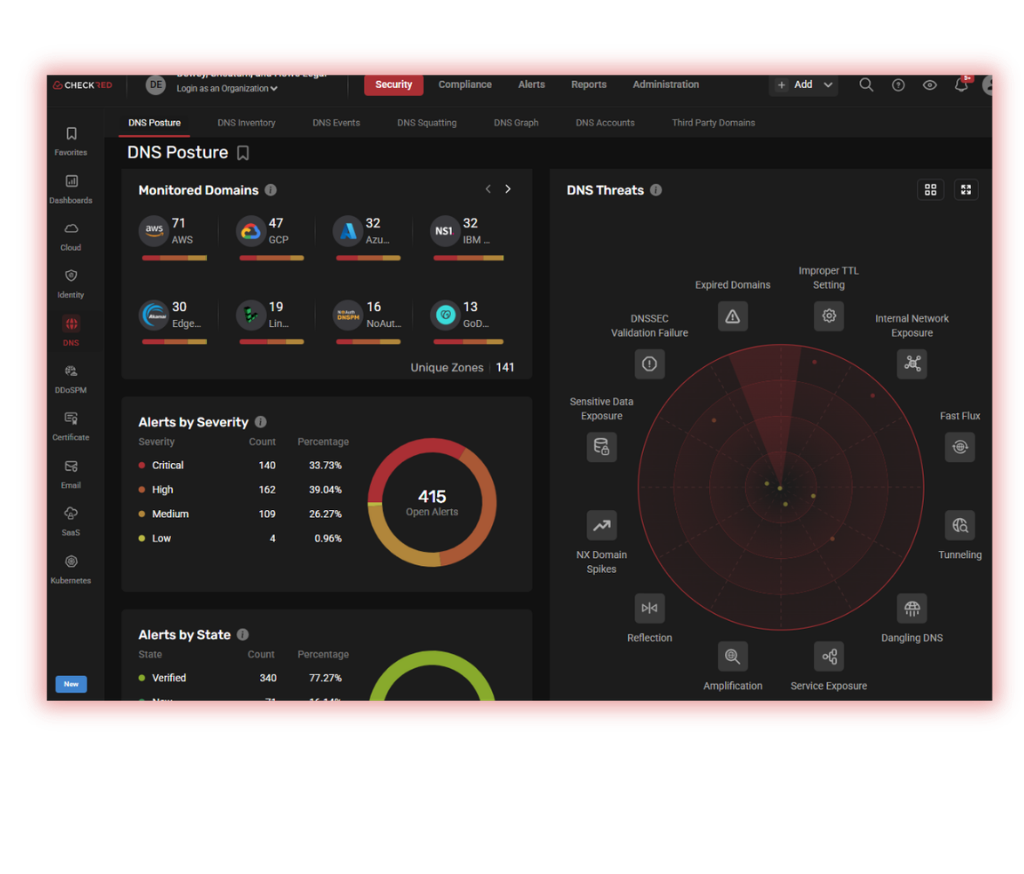Click the Amplification threat icon

(733, 656)
